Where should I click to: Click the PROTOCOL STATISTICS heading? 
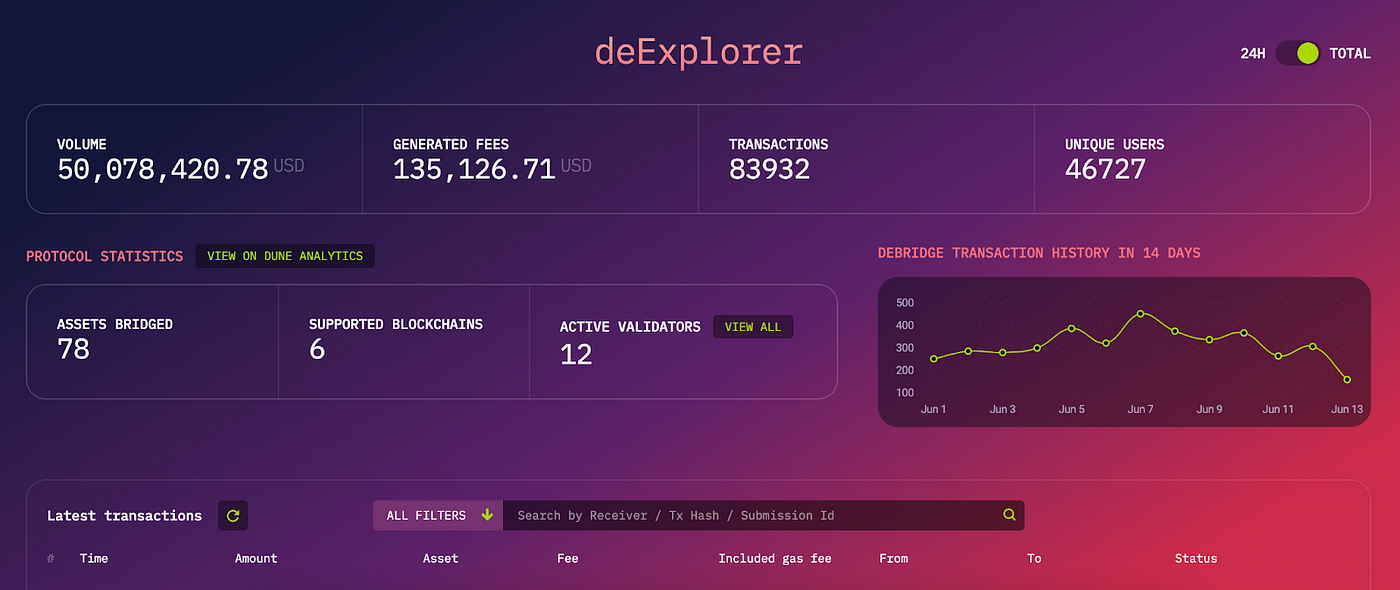[x=105, y=256]
